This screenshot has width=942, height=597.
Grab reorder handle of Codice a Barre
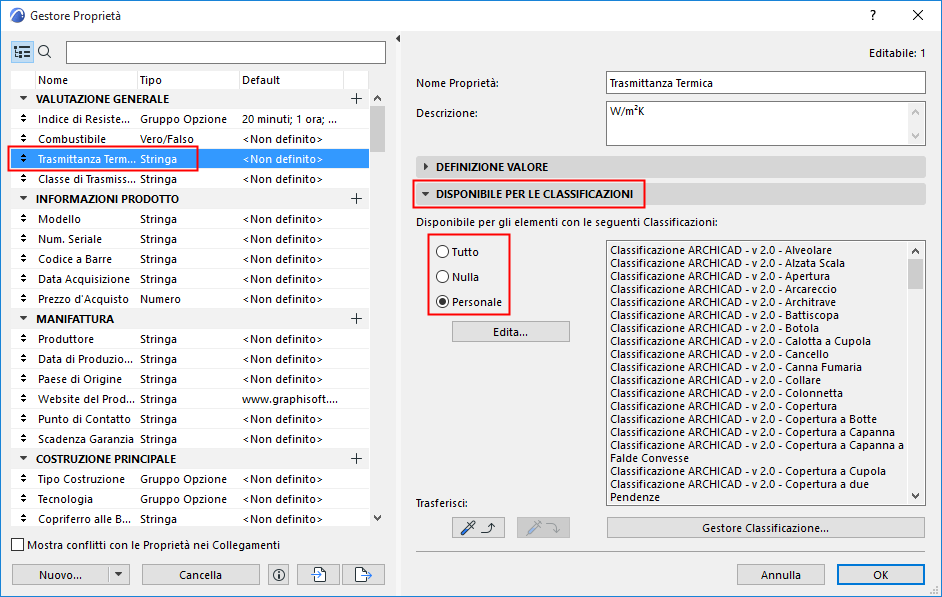(23, 259)
